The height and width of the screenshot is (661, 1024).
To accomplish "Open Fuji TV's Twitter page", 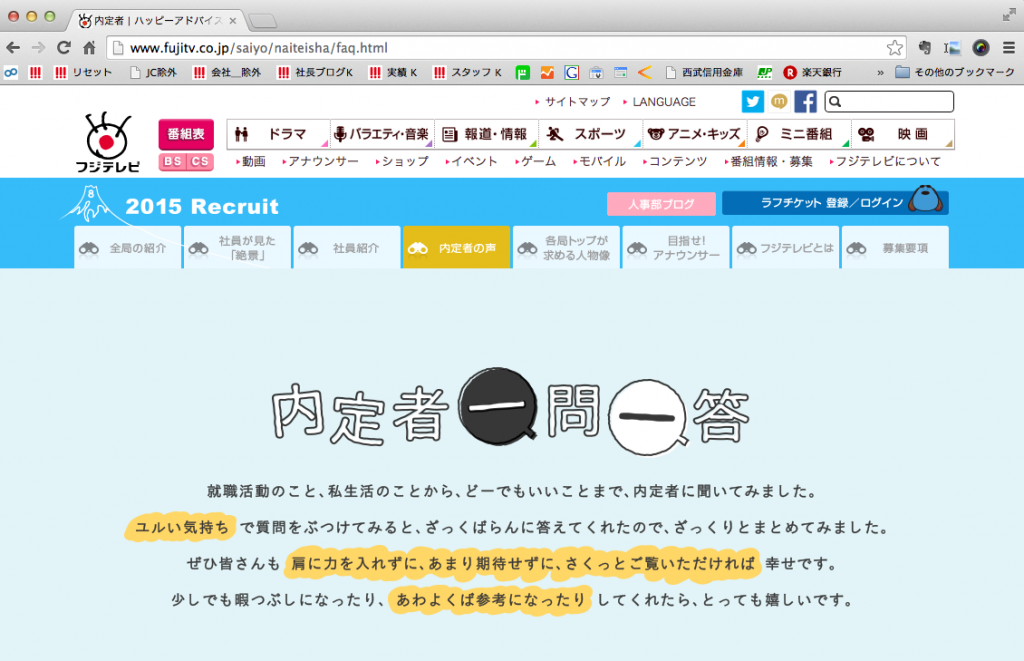I will click(752, 102).
